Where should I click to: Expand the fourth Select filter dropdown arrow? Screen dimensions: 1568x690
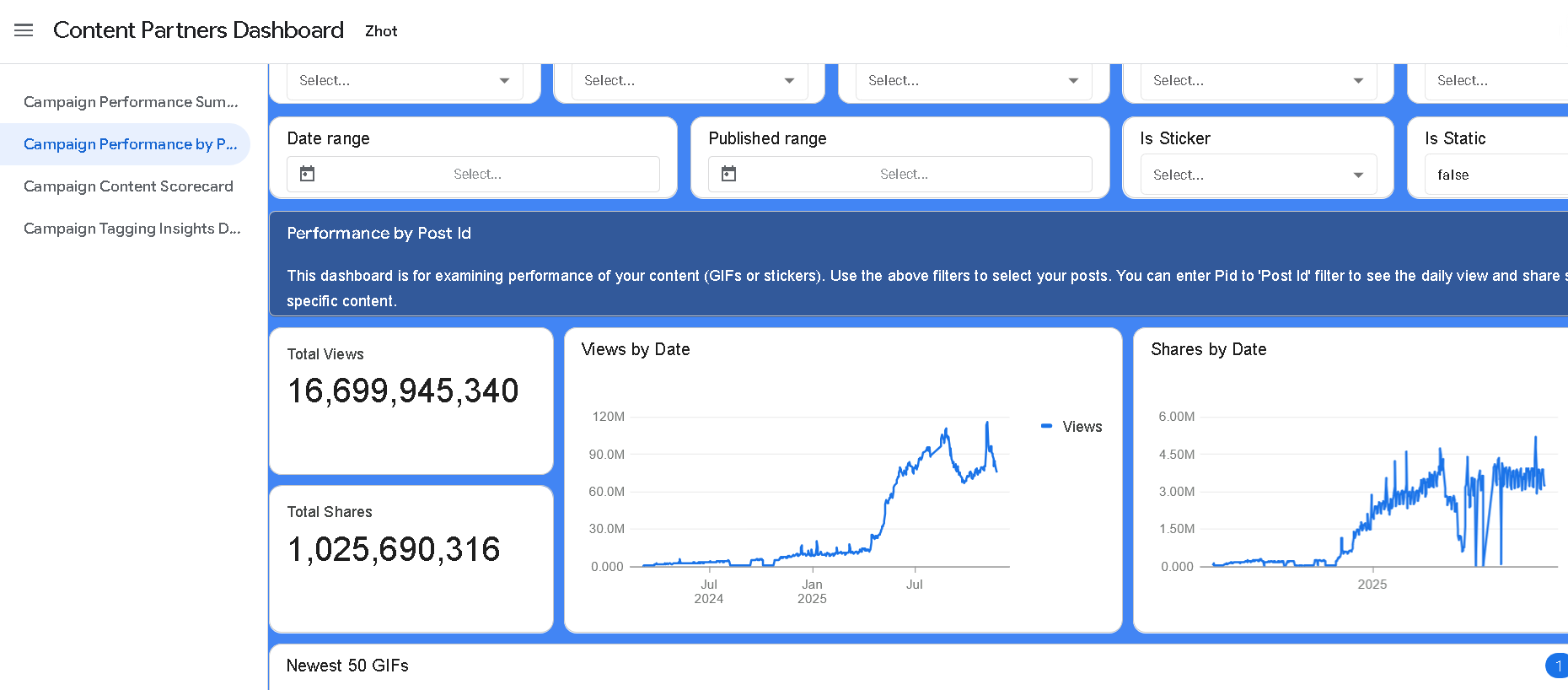pyautogui.click(x=1357, y=80)
